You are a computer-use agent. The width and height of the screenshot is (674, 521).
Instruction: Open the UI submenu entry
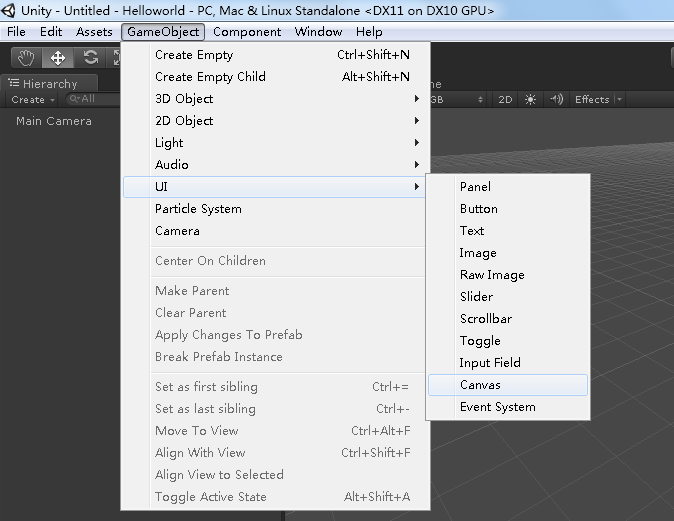pyautogui.click(x=274, y=187)
